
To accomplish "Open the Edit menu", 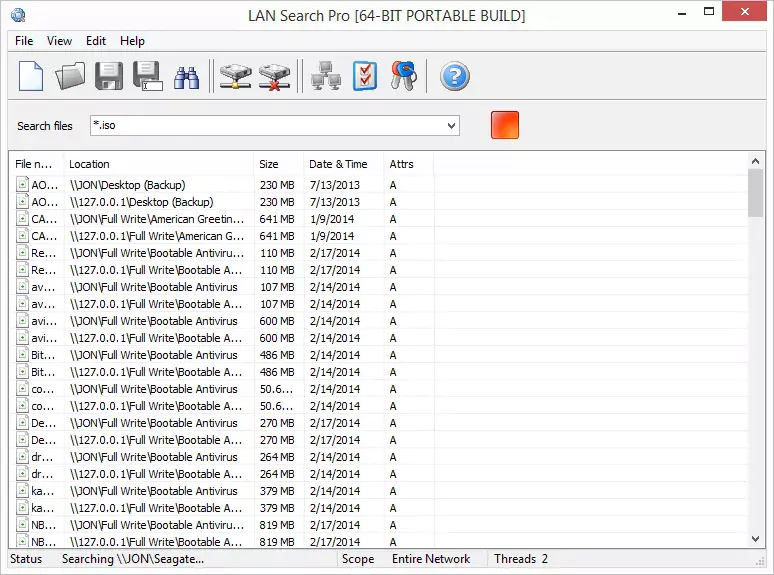I will click(x=96, y=41).
